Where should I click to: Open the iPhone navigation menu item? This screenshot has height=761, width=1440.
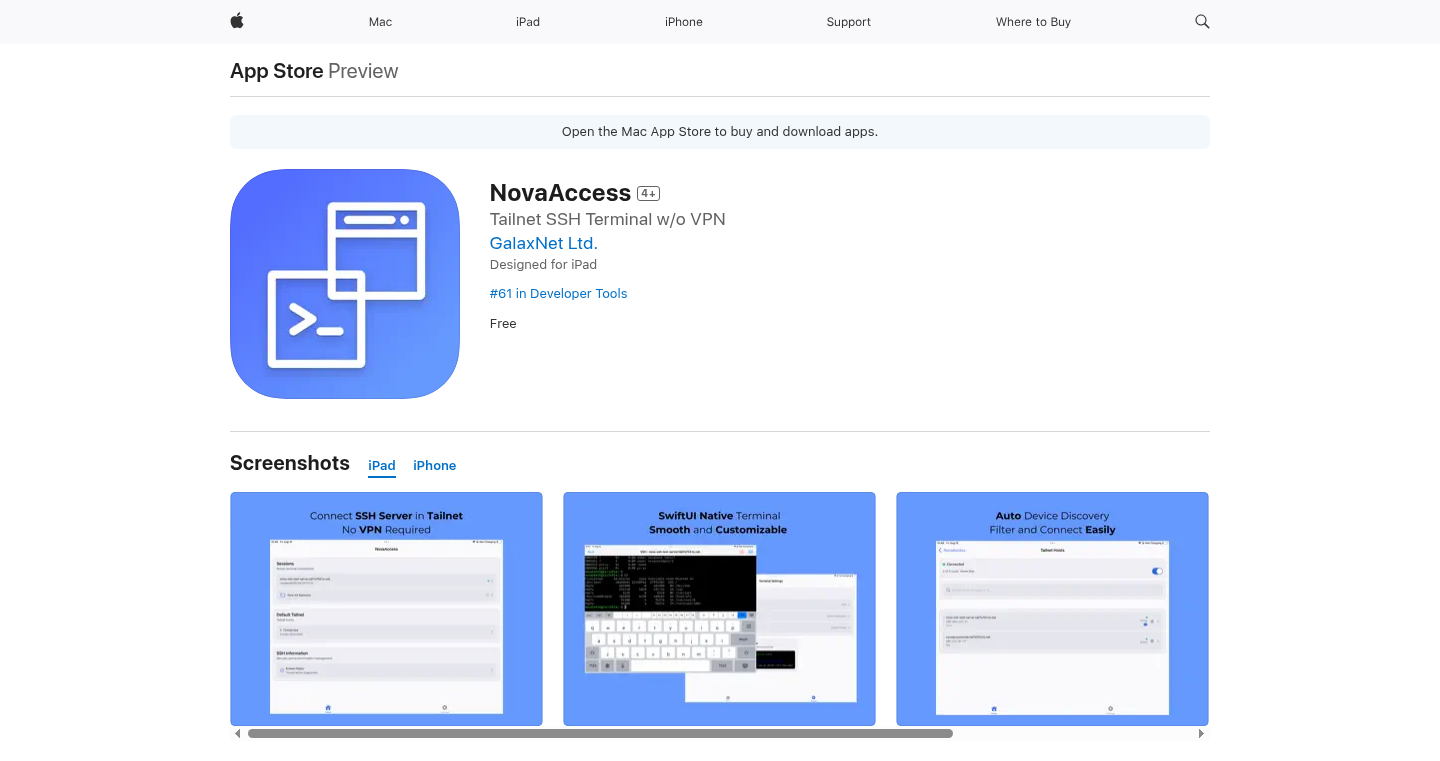[x=684, y=22]
